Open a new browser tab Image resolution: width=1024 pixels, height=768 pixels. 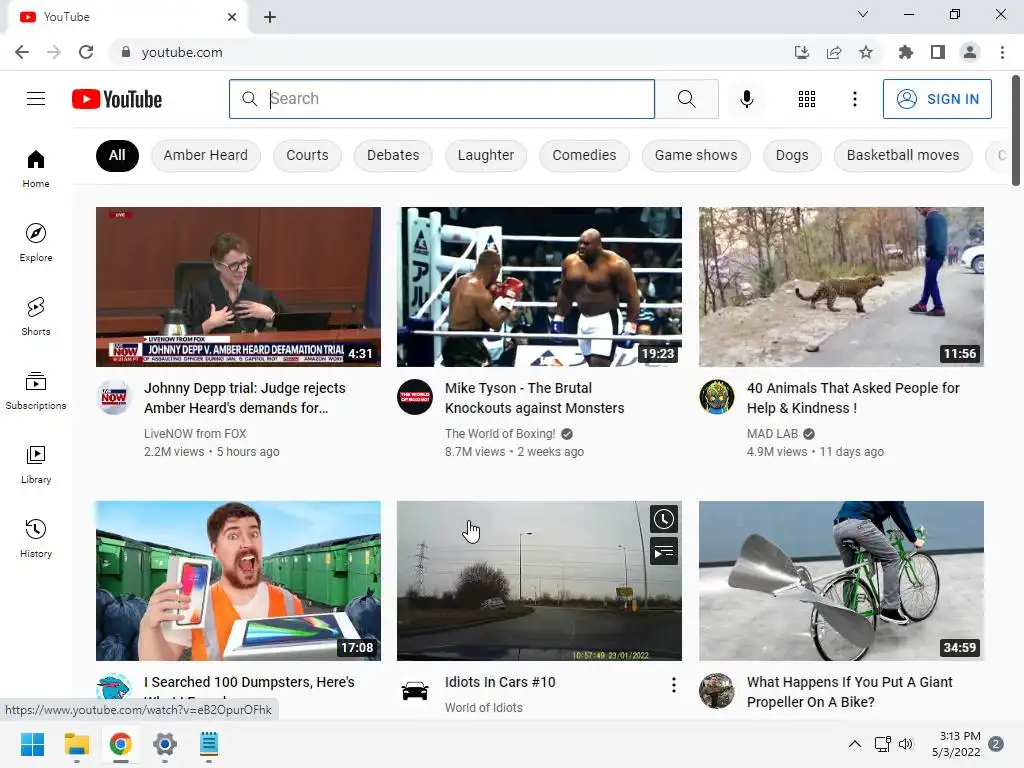click(x=270, y=17)
